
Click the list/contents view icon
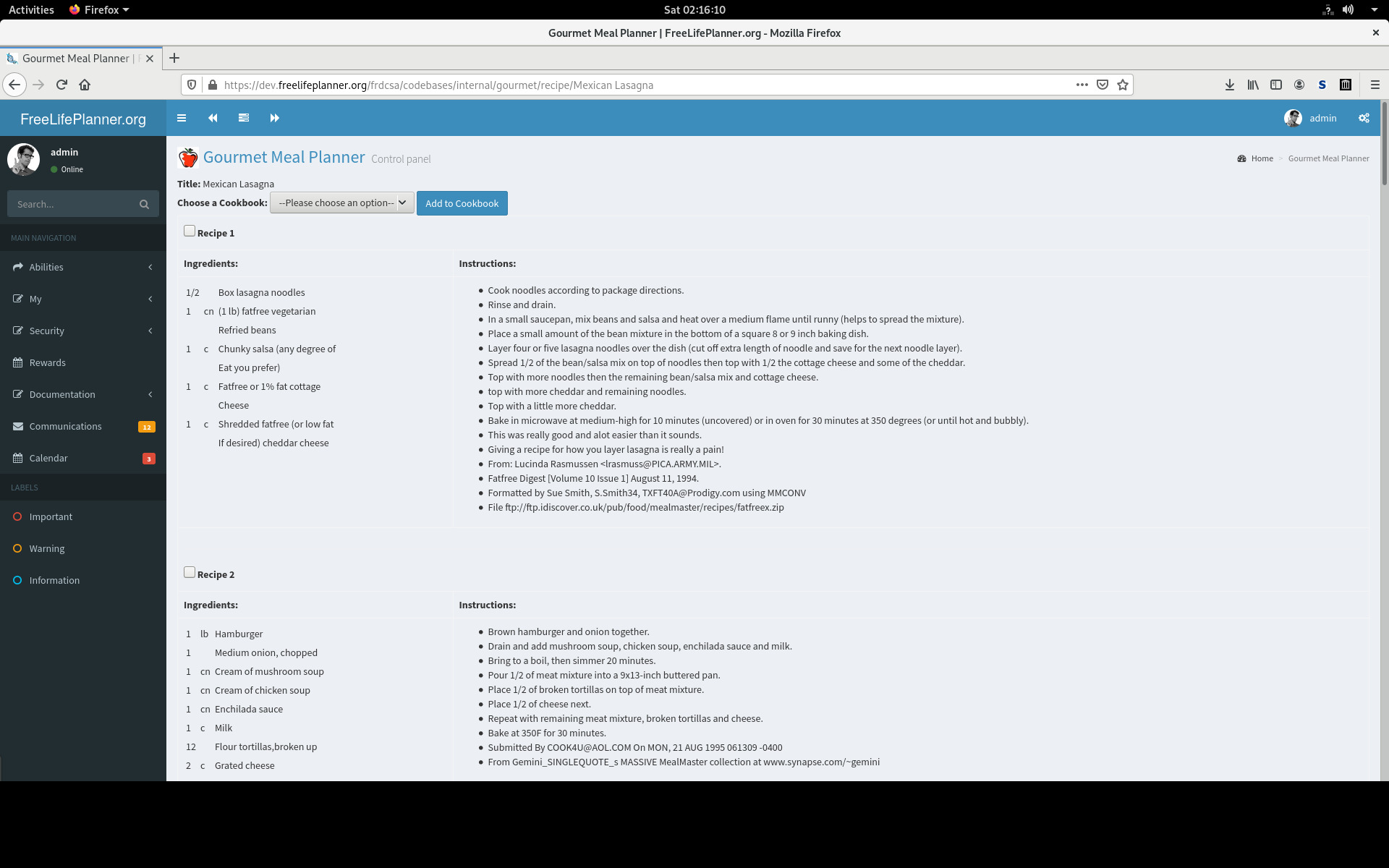click(x=243, y=117)
